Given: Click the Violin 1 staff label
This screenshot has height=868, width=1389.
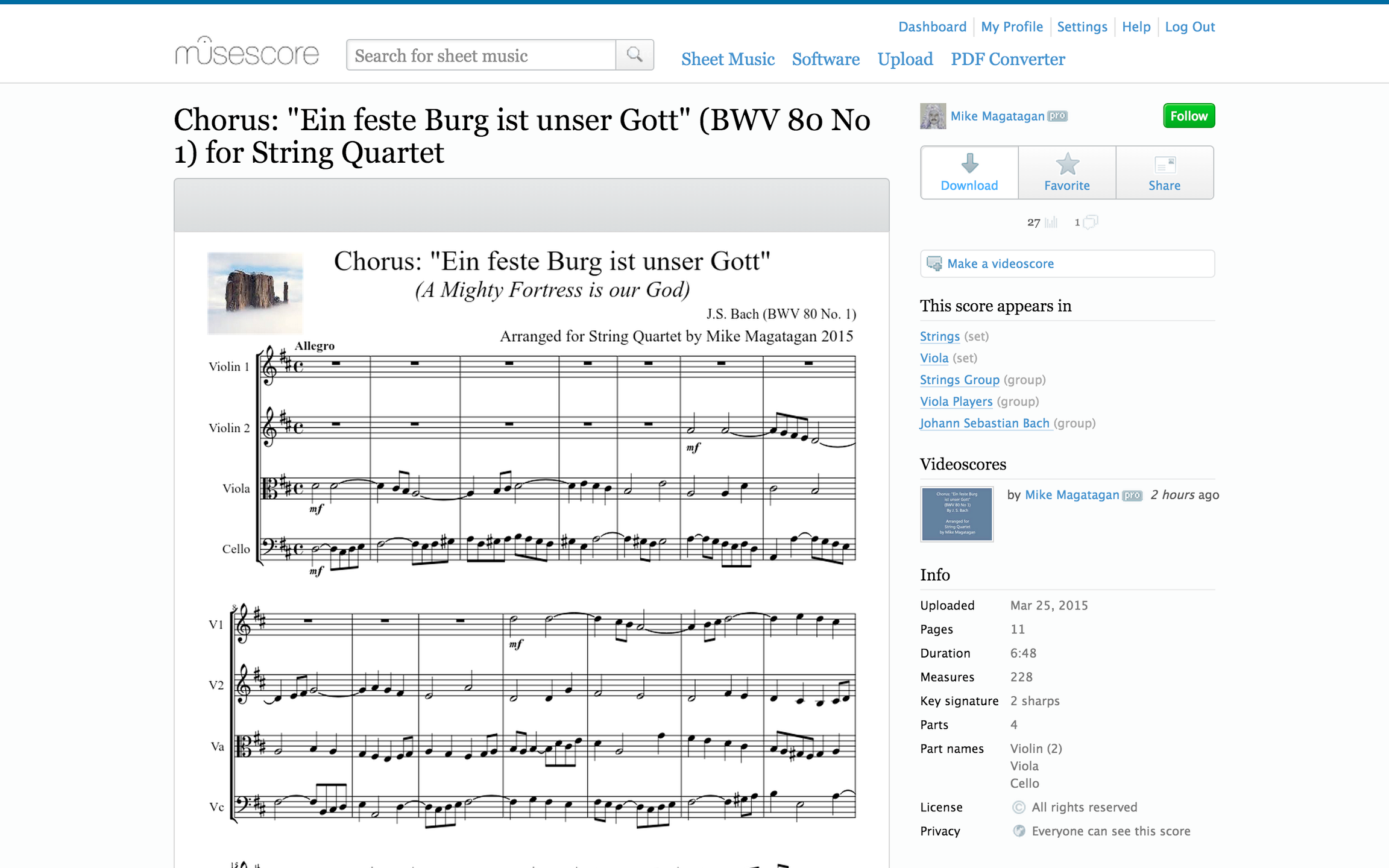Looking at the screenshot, I should pyautogui.click(x=228, y=366).
